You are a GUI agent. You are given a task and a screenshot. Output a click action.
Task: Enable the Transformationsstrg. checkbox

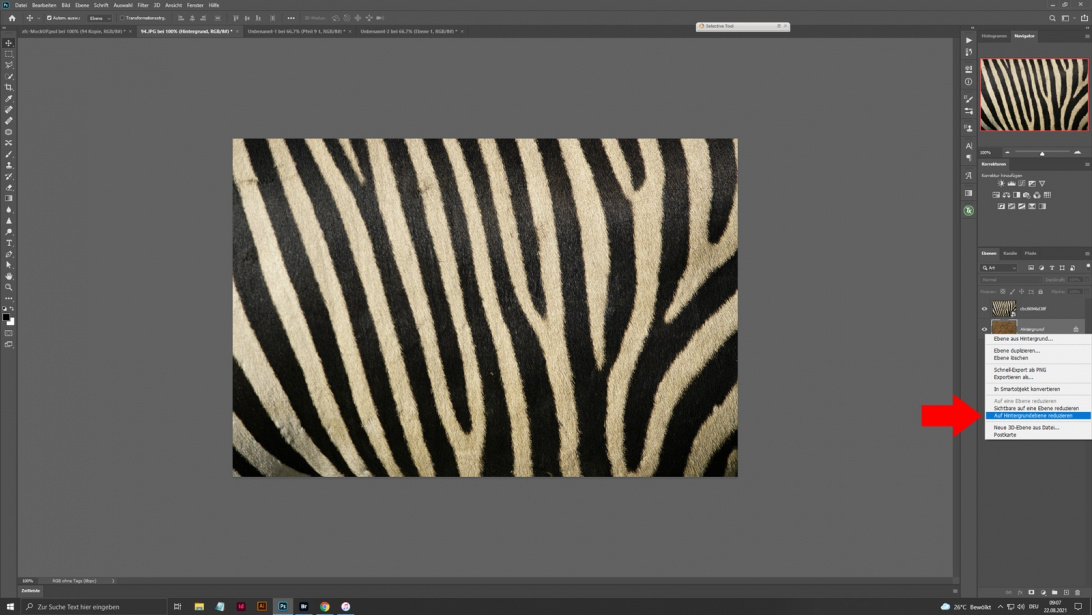pos(122,18)
